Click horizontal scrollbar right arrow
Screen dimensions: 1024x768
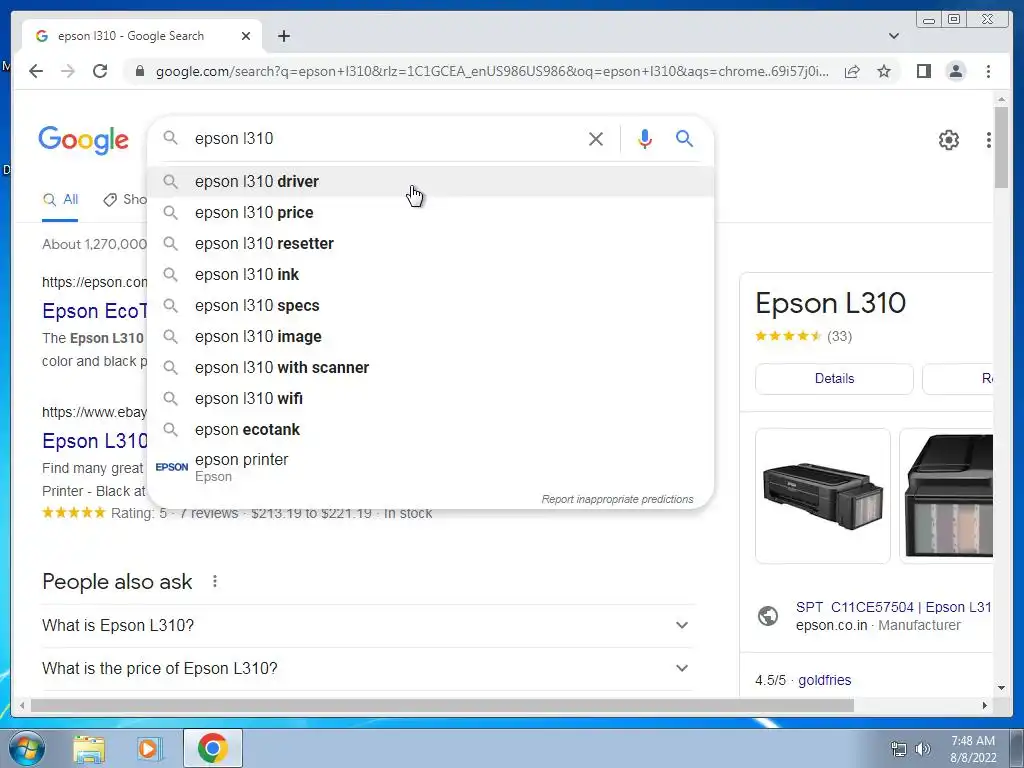click(x=985, y=705)
